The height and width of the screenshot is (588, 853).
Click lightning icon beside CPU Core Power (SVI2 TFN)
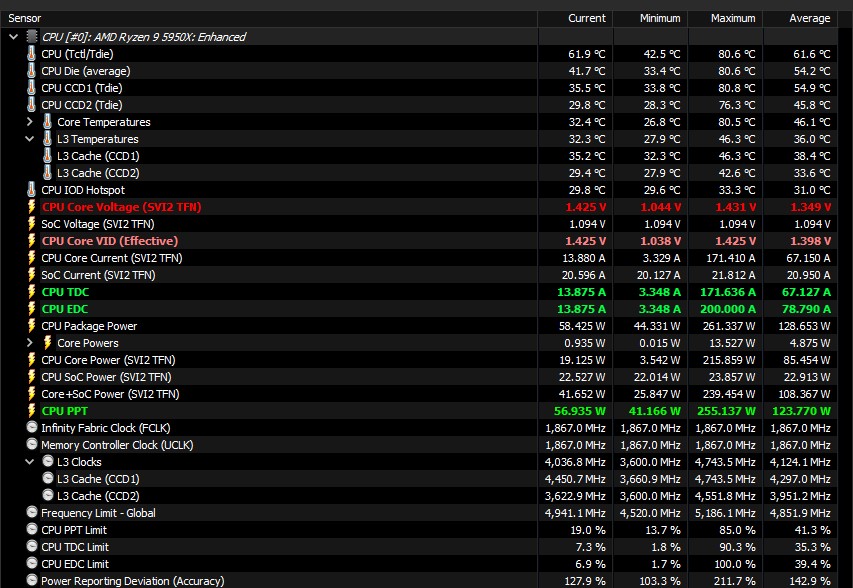[x=32, y=360]
